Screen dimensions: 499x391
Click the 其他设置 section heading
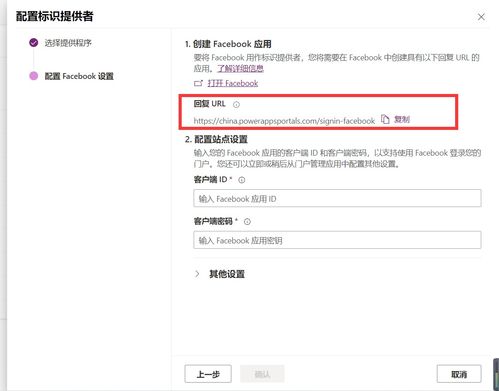click(227, 274)
